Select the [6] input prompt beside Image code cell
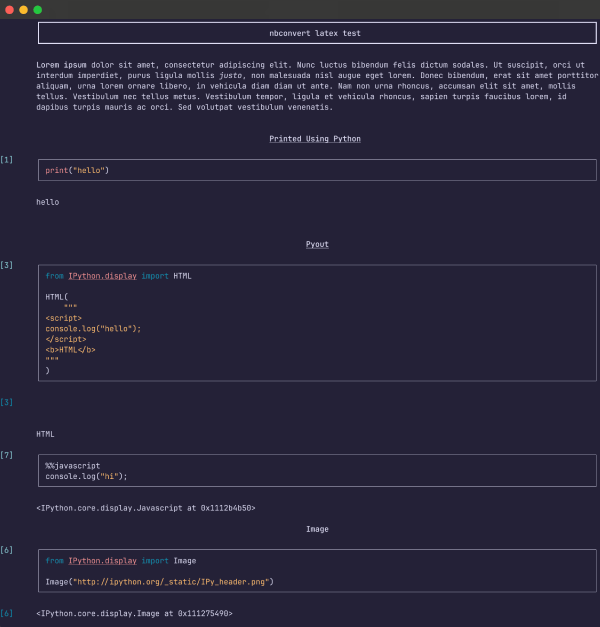 pos(6,550)
